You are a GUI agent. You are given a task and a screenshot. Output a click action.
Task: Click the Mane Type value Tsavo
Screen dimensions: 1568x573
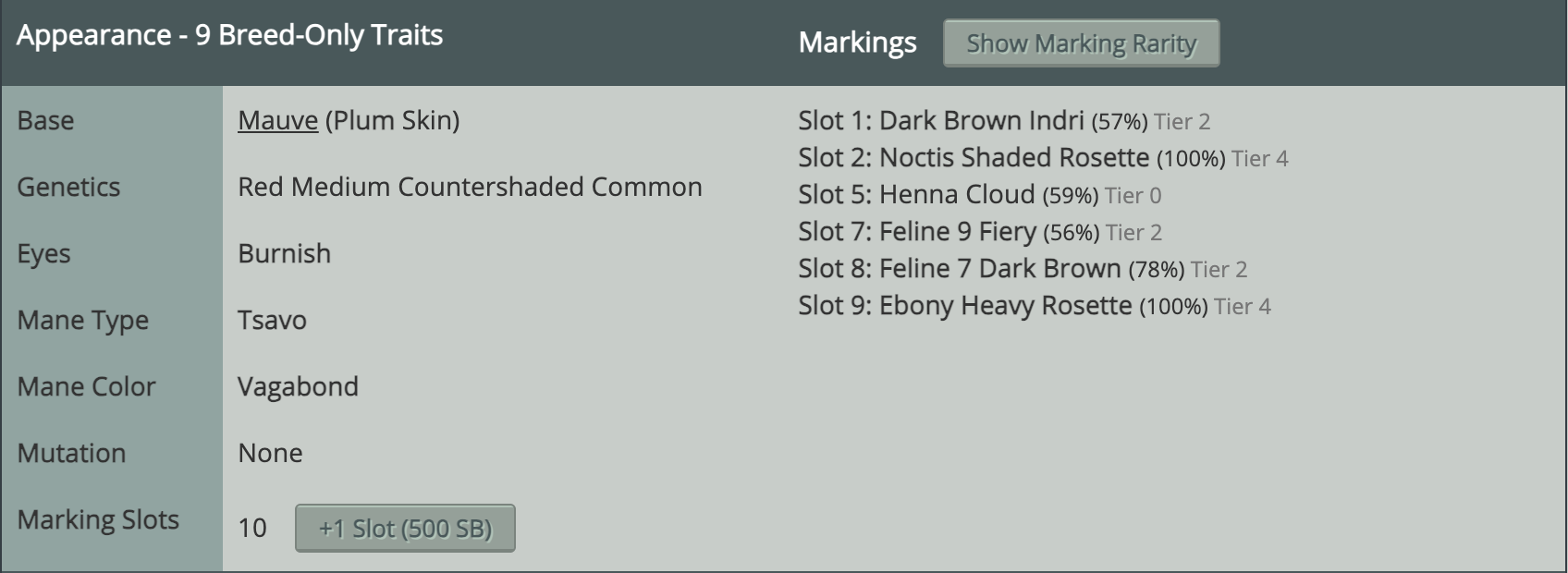tap(272, 320)
